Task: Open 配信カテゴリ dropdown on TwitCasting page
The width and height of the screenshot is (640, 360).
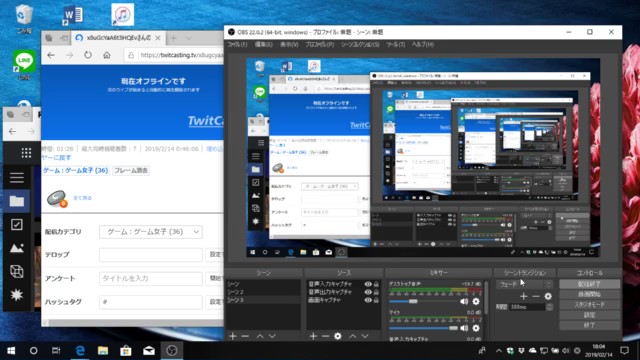Action: [151, 231]
